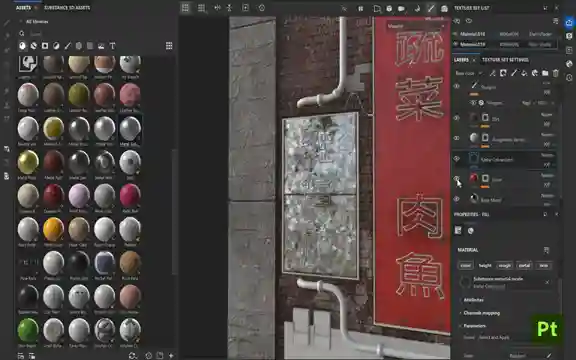Select the Fonts filter icon with letter T
The height and width of the screenshot is (360, 576).
(112, 46)
